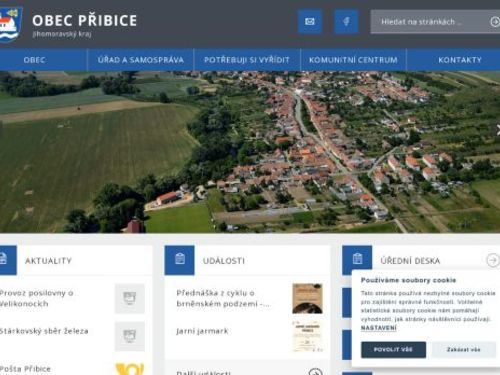Open the UDÁLOSTI heading
Viewport: 500px width, 375px height.
pos(224,261)
